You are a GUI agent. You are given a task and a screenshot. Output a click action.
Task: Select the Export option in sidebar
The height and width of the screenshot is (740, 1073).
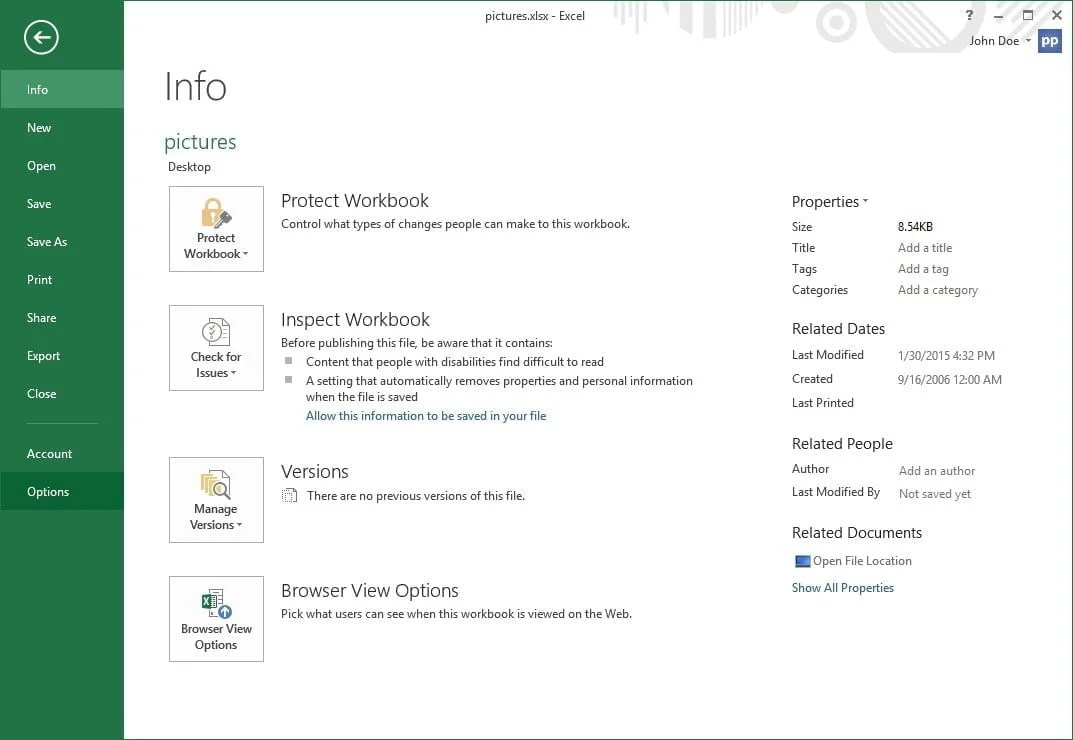pyautogui.click(x=43, y=355)
